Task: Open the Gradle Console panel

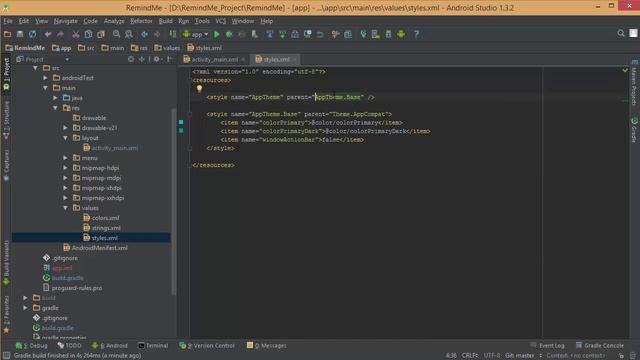Action: pyautogui.click(x=600, y=345)
